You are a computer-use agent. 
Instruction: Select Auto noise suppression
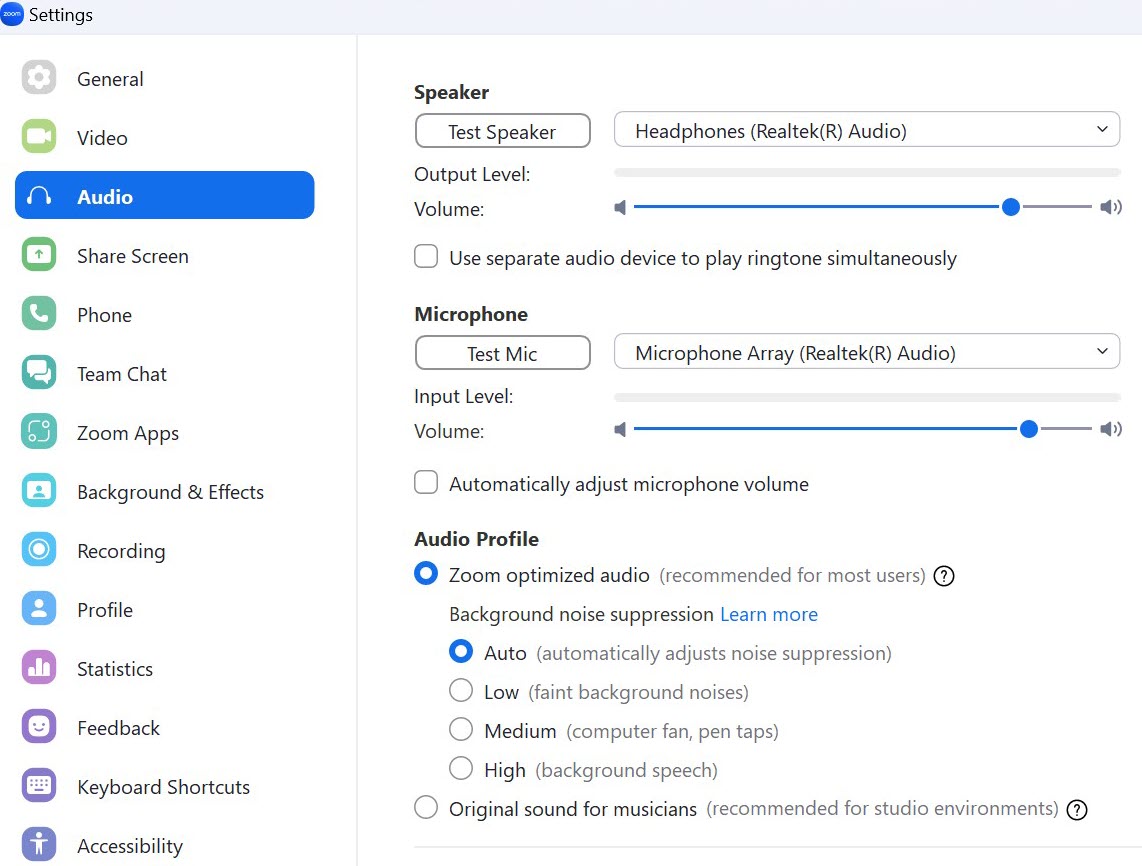[461, 652]
